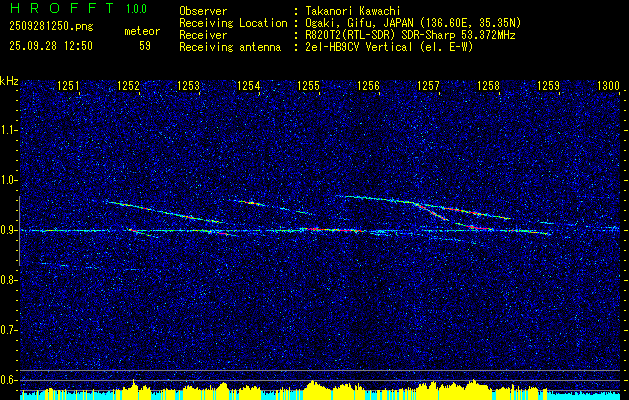The width and height of the screenshot is (629, 400).
Task: Click the 1253 time axis marker
Action: pyautogui.click(x=189, y=85)
